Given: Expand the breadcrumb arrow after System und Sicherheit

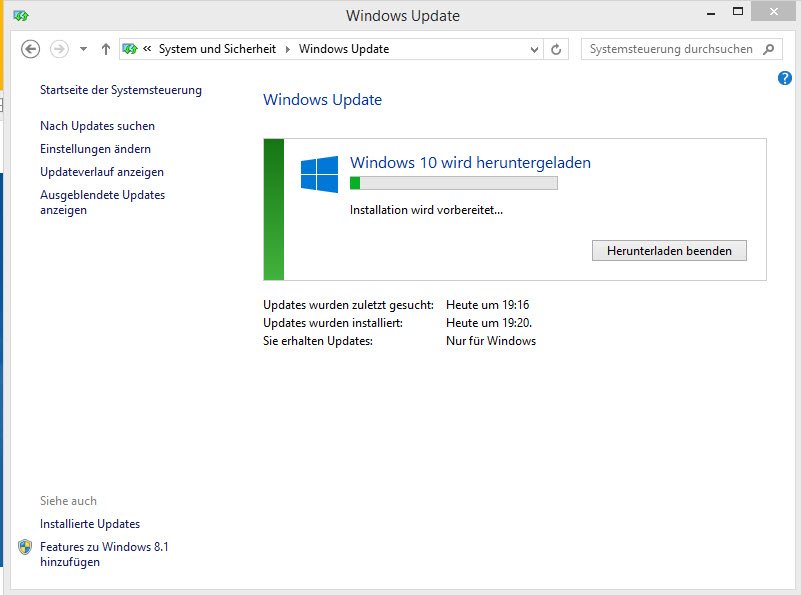Looking at the screenshot, I should click(288, 49).
